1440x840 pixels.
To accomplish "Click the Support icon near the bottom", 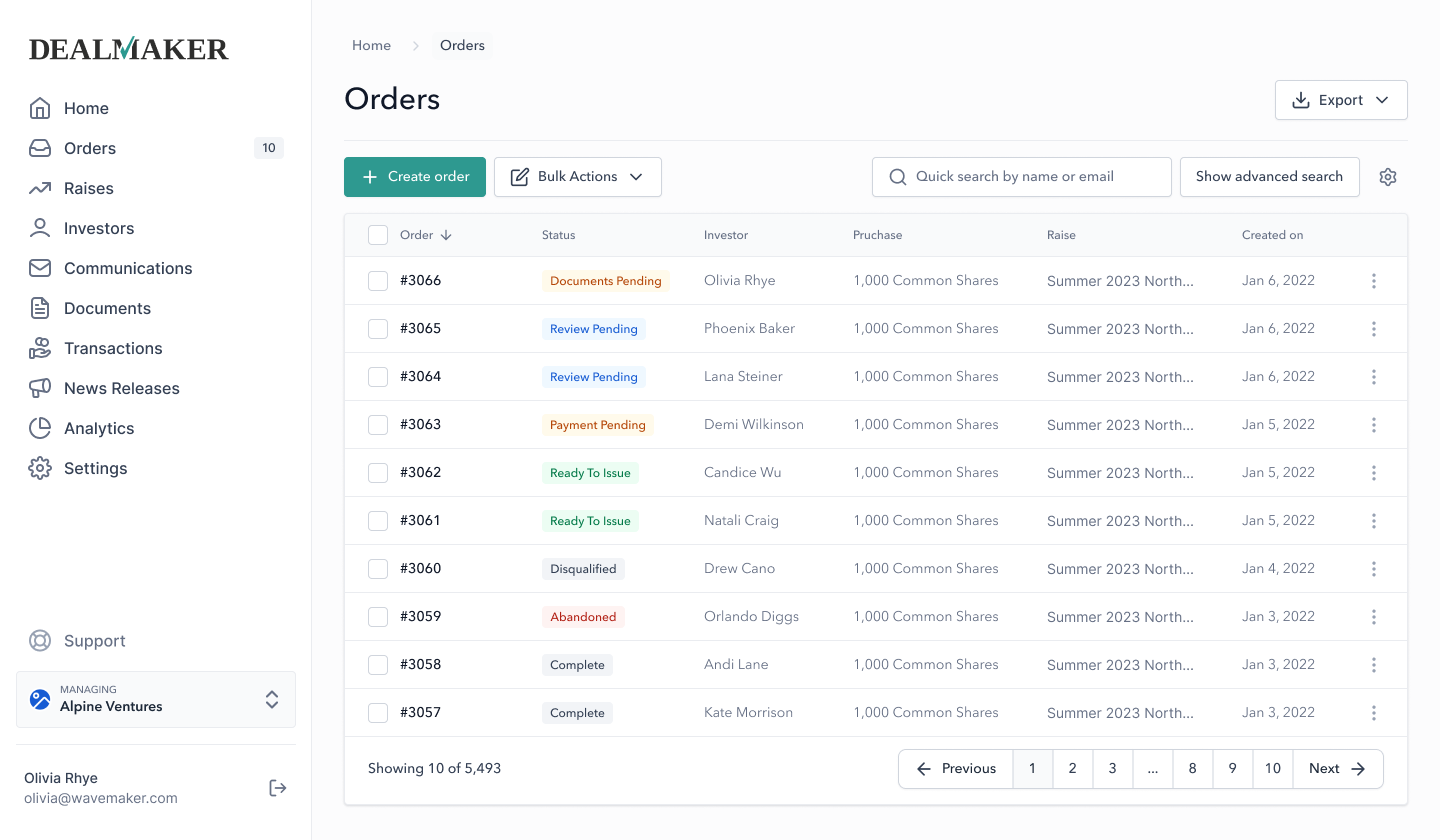I will pos(39,640).
